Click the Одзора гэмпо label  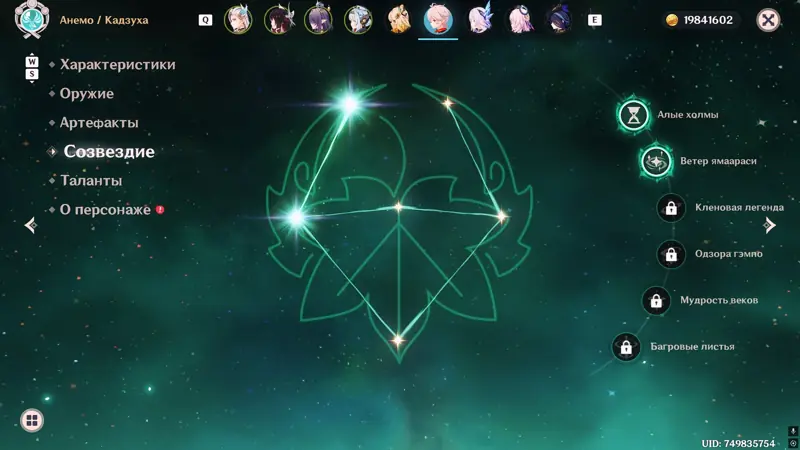coord(729,254)
